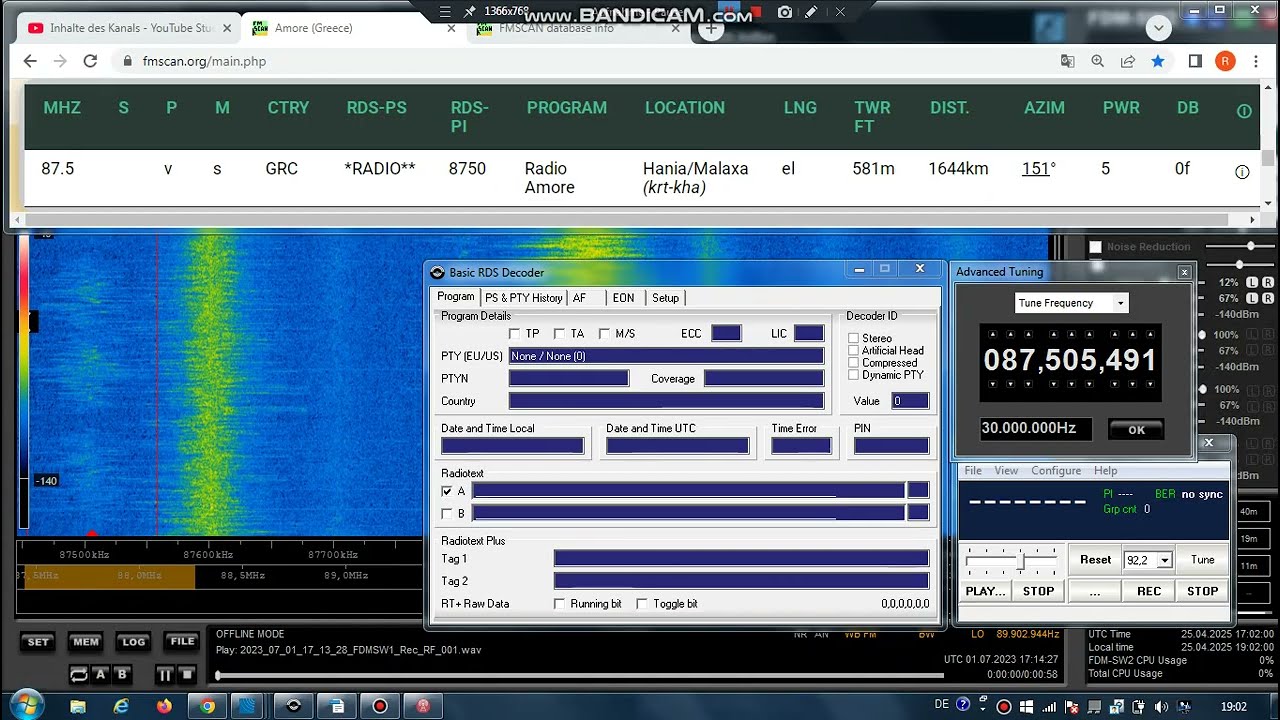Image resolution: width=1280 pixels, height=720 pixels.
Task: Uncheck Radiotext A checkbox
Action: (x=447, y=491)
